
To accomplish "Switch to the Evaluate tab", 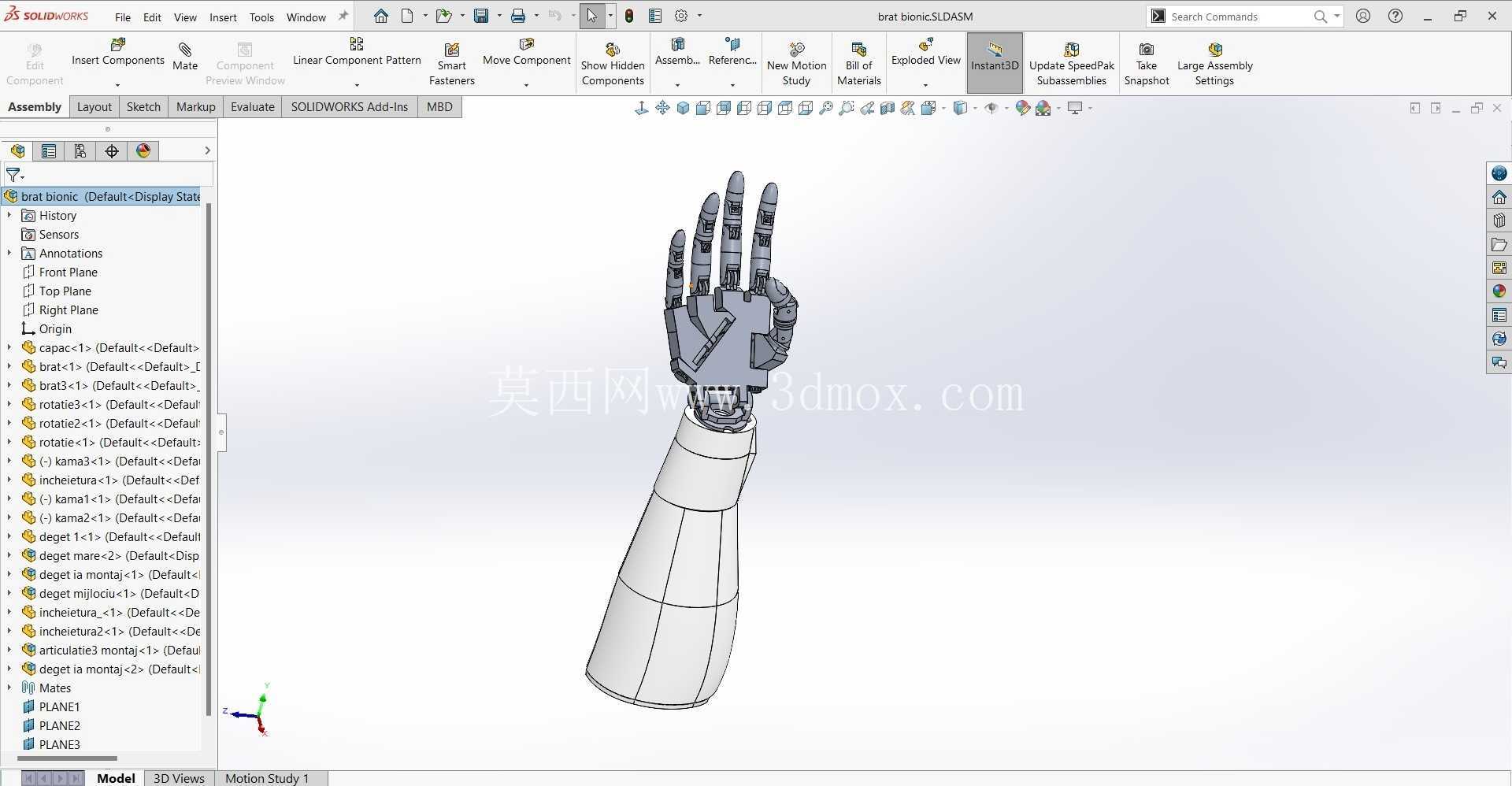I will pyautogui.click(x=252, y=107).
